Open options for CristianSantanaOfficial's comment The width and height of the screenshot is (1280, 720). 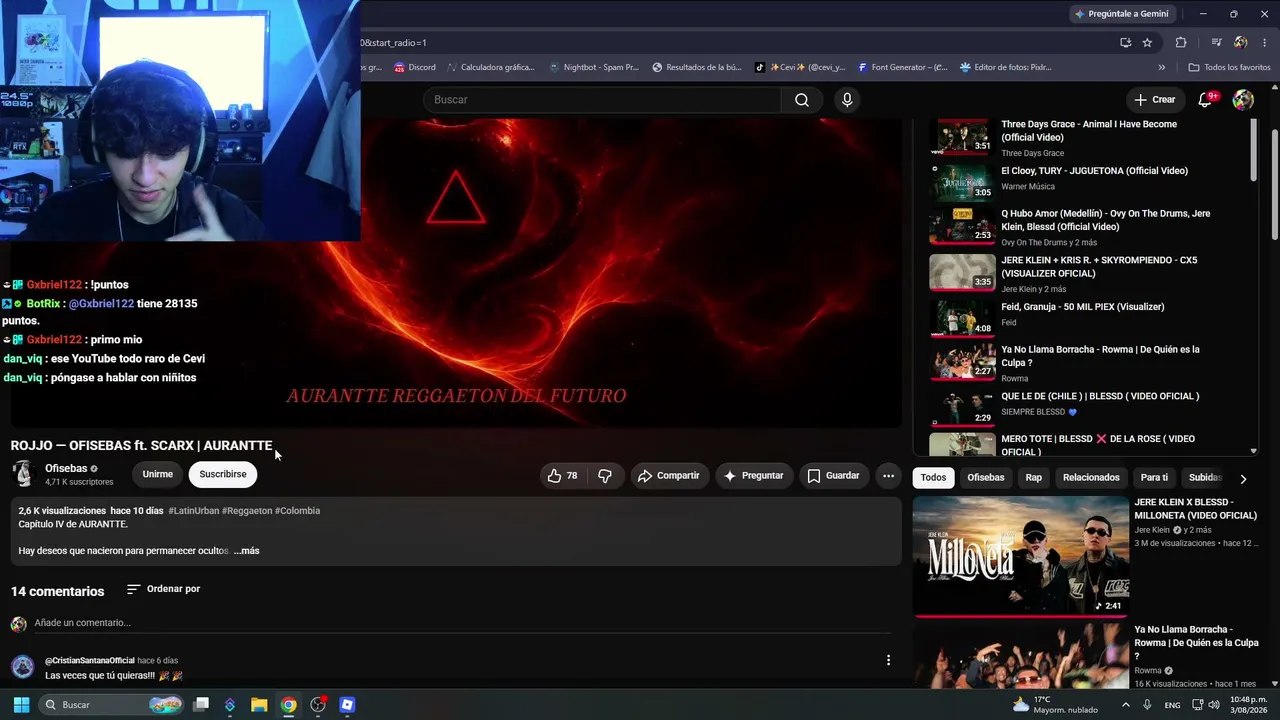tap(888, 660)
